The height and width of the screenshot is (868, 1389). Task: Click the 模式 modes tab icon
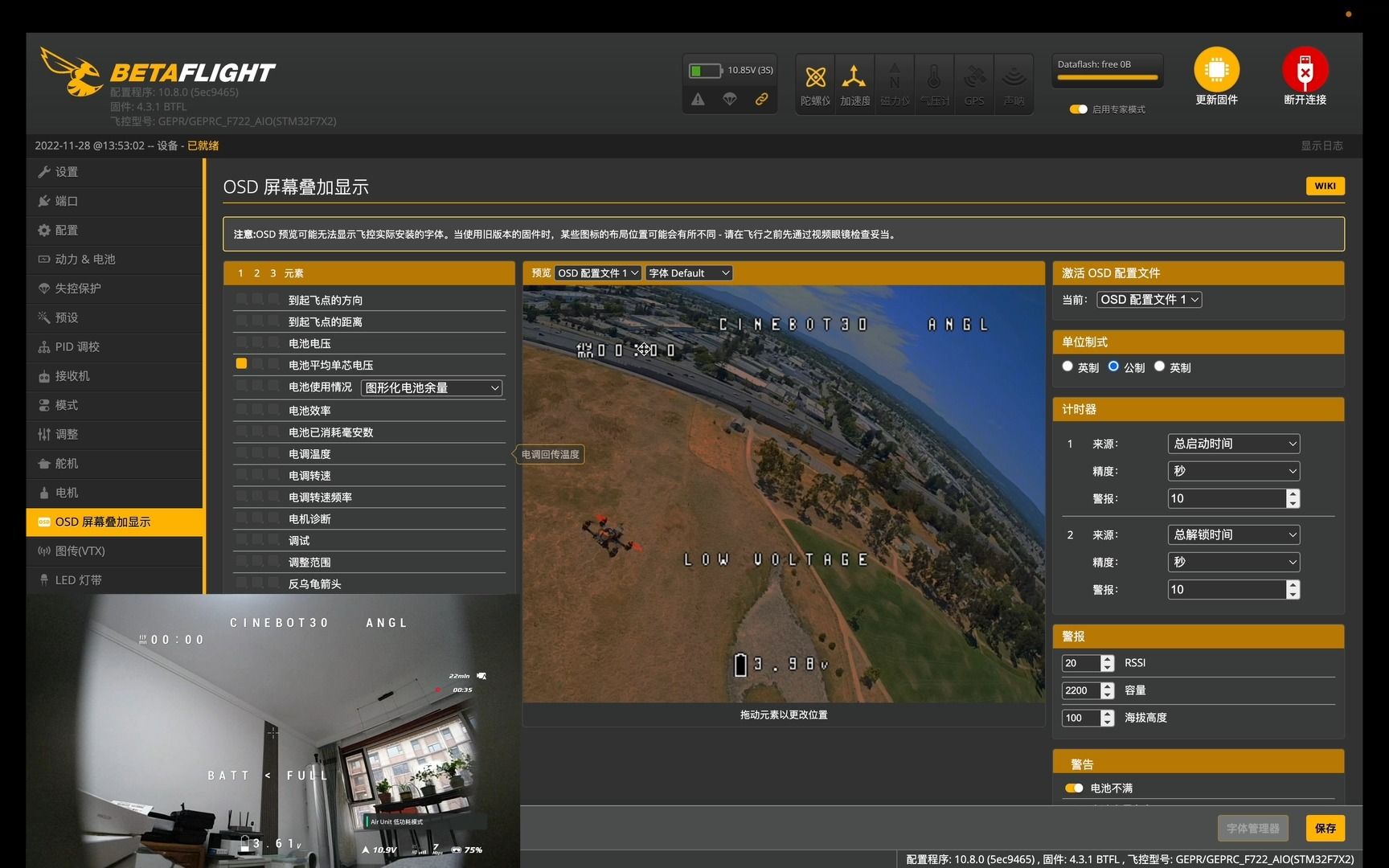[x=44, y=405]
